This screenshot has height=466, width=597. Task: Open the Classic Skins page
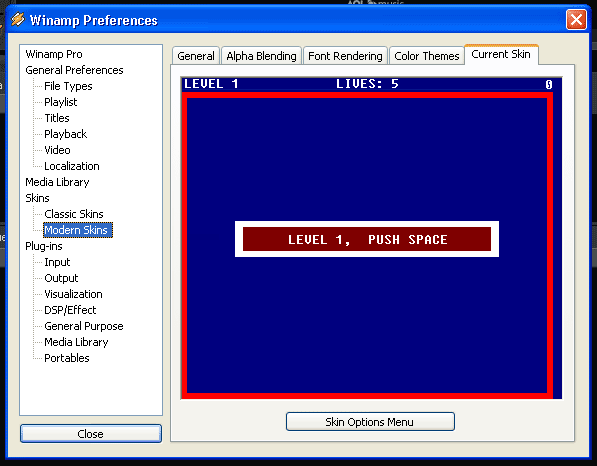[73, 214]
